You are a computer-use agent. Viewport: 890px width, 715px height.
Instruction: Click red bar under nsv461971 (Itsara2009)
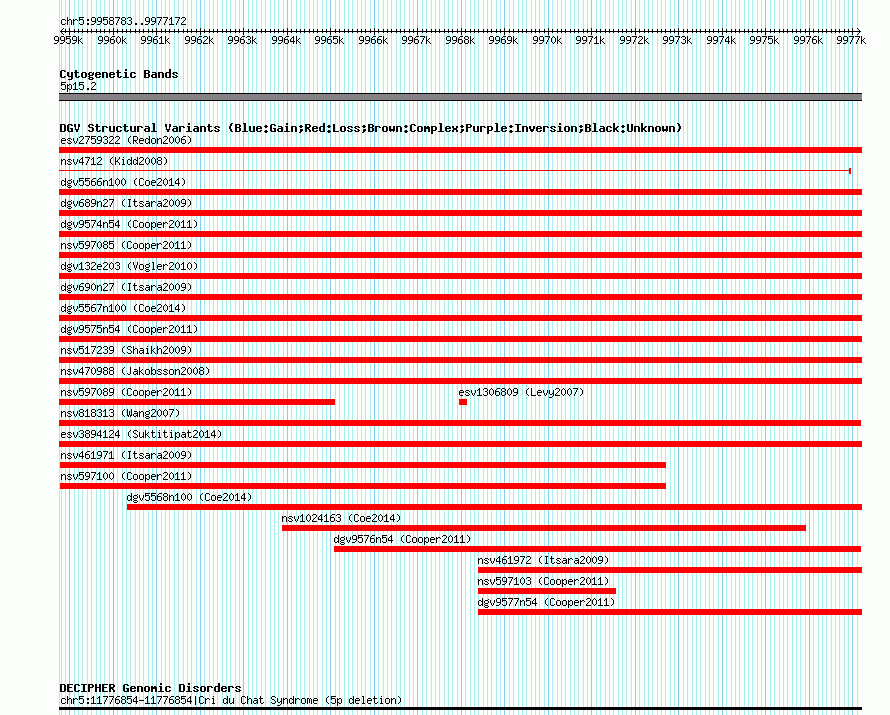(362, 465)
